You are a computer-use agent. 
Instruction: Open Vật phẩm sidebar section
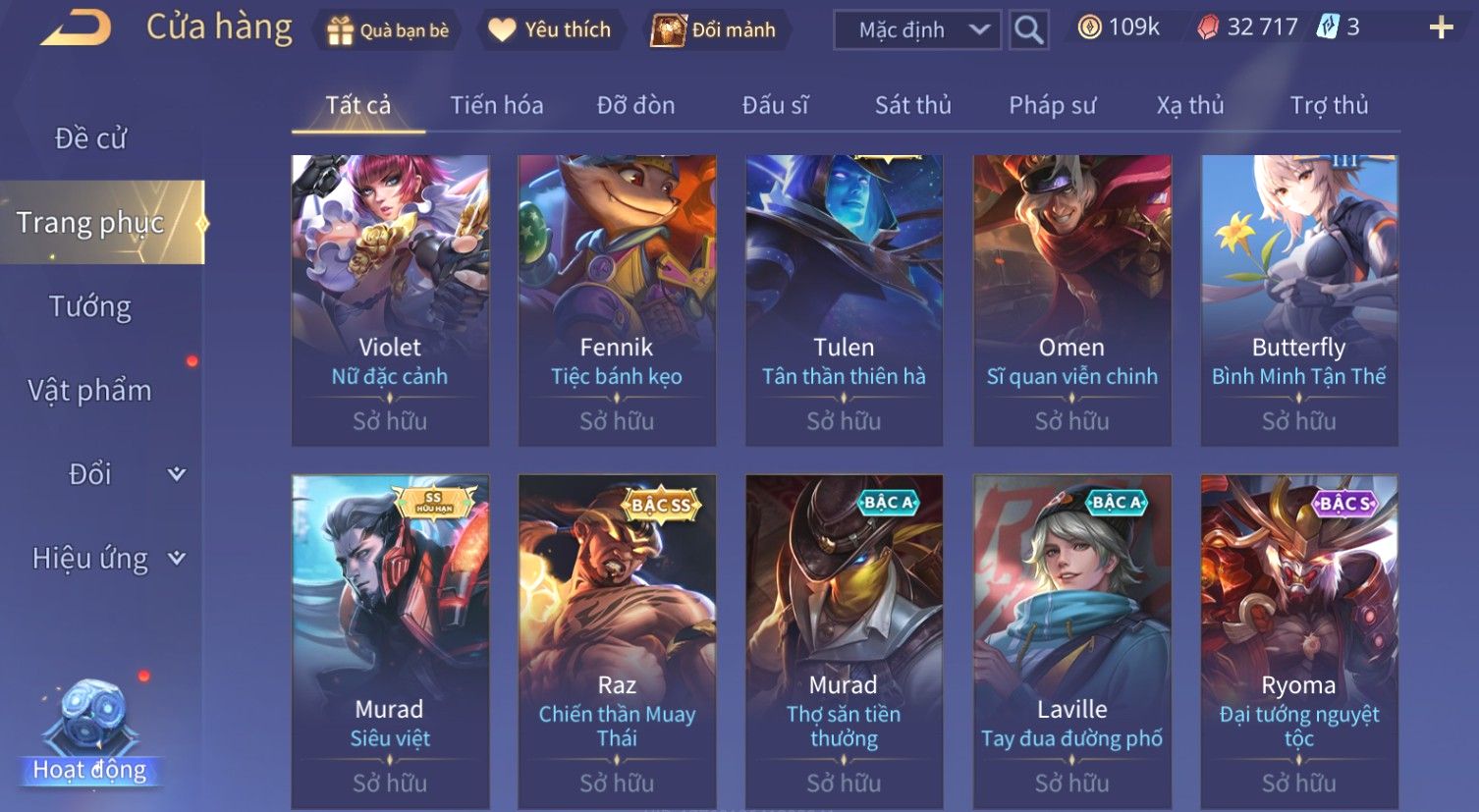pyautogui.click(x=89, y=391)
